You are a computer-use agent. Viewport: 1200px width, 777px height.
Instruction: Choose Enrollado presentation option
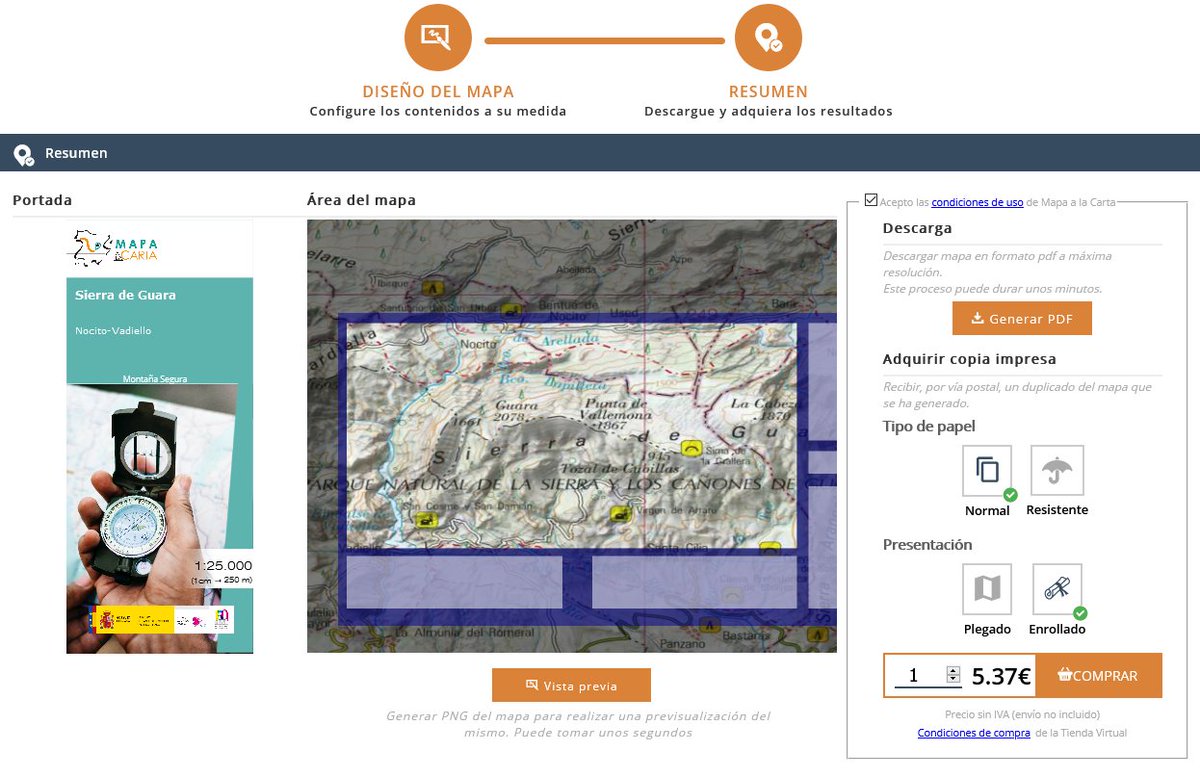coord(1057,589)
